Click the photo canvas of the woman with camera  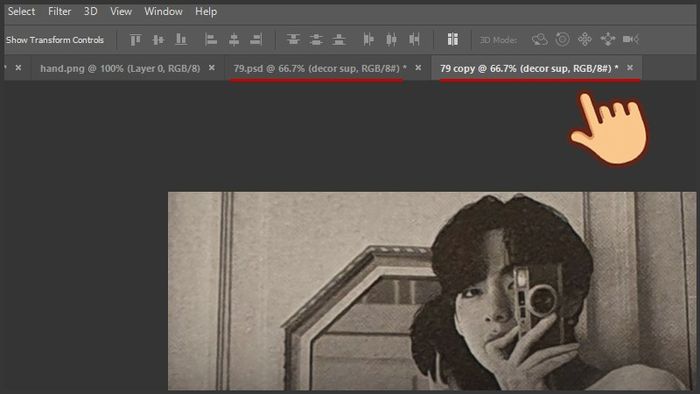[x=432, y=291]
